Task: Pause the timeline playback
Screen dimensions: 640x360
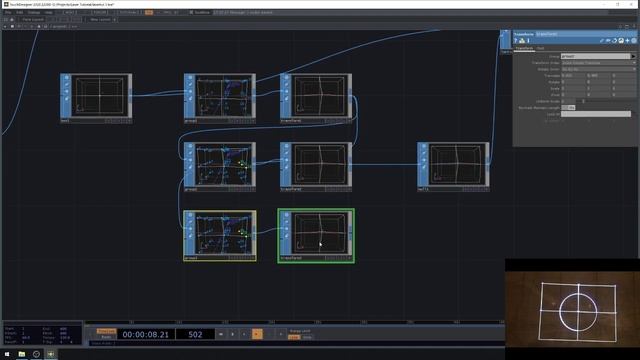Action: 233,334
